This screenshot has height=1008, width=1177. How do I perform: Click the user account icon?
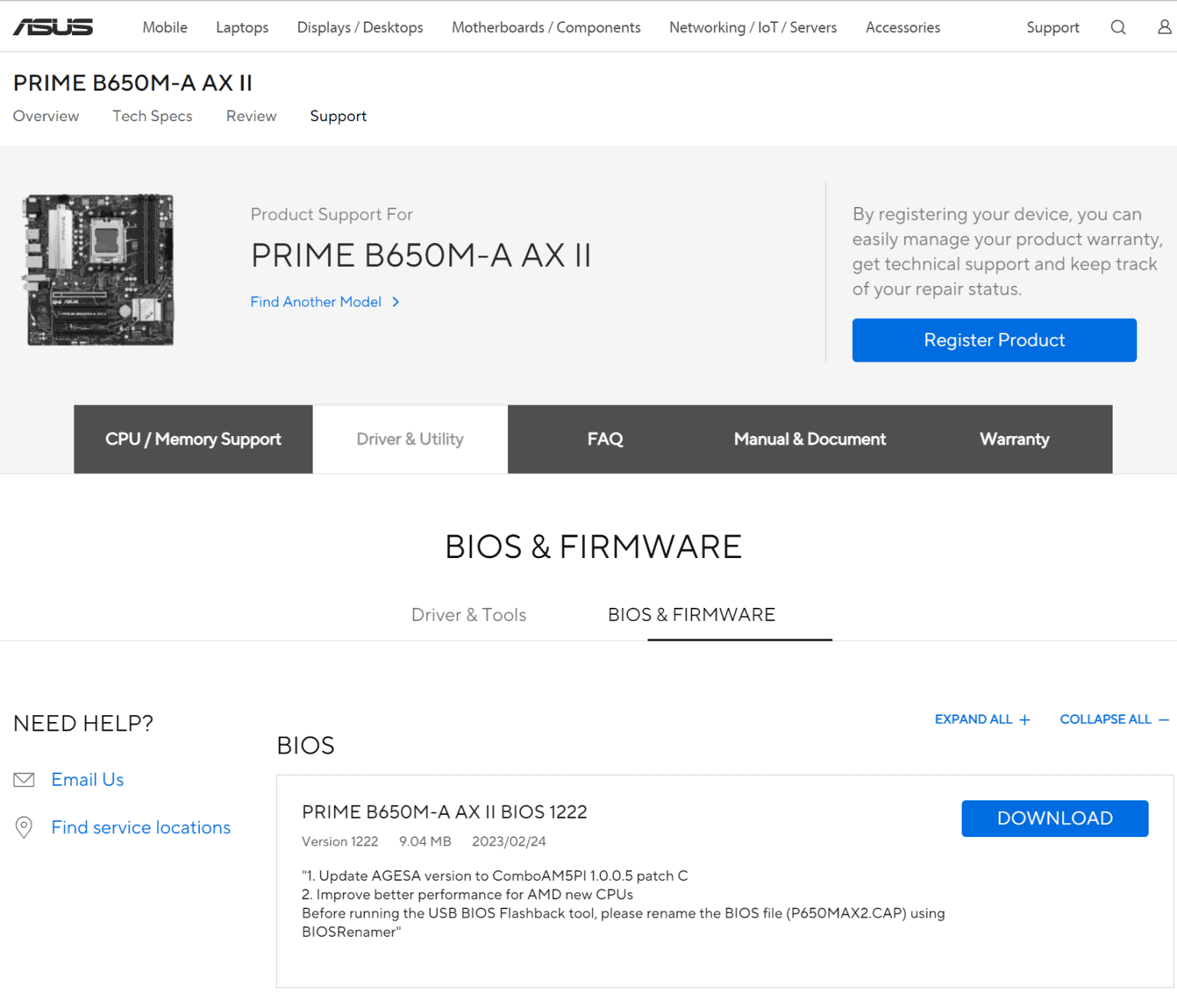pos(1164,28)
